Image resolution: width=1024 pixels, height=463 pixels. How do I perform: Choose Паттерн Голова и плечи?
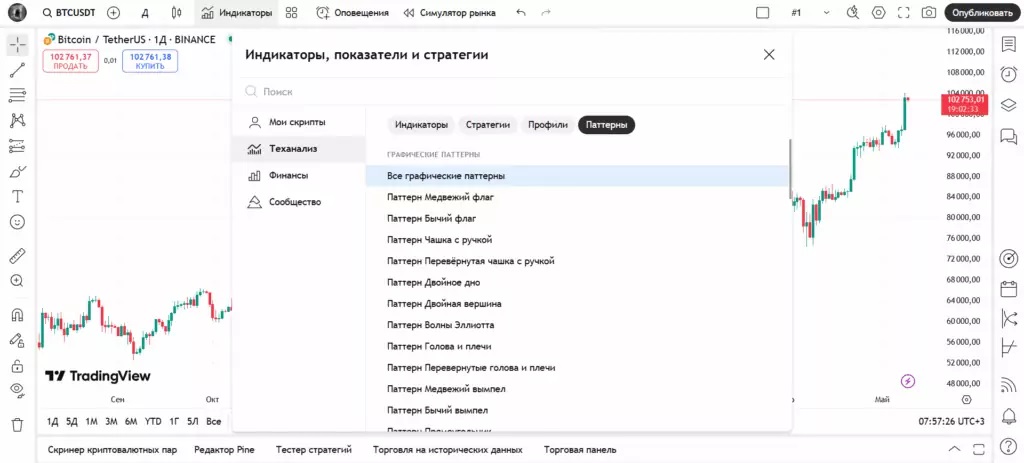point(577,346)
